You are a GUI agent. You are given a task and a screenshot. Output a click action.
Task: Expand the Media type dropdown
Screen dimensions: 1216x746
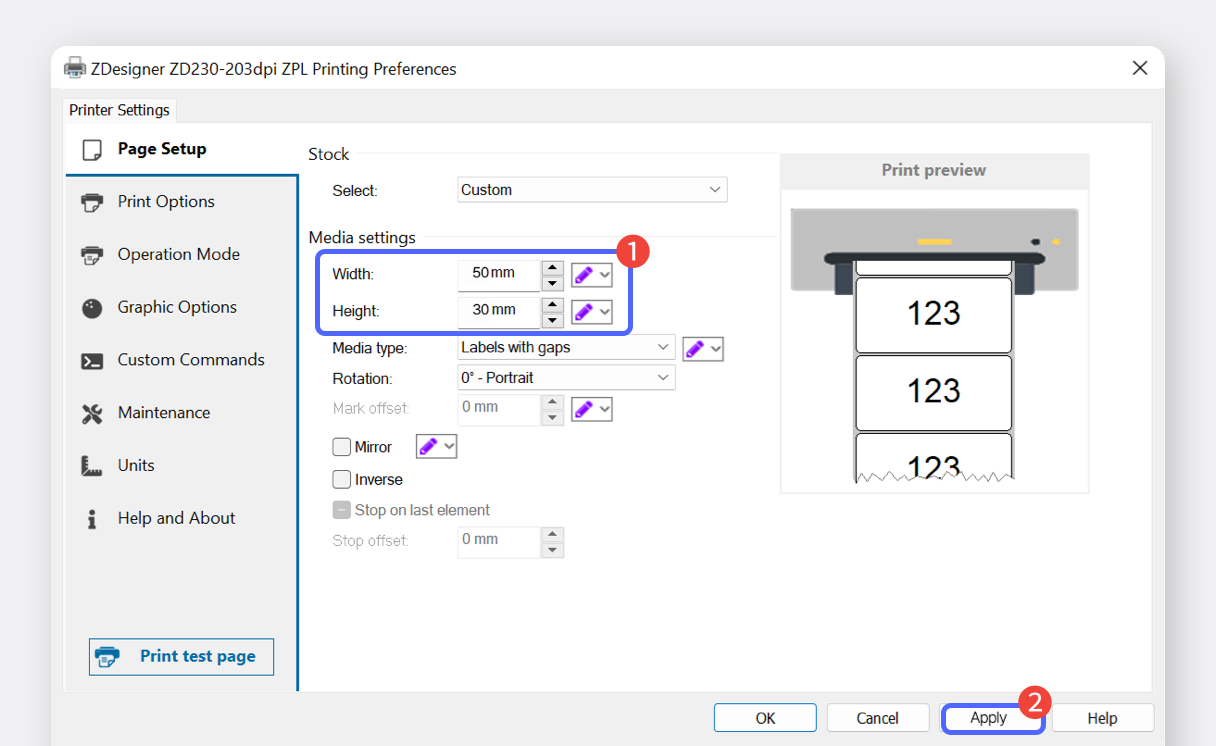point(566,348)
